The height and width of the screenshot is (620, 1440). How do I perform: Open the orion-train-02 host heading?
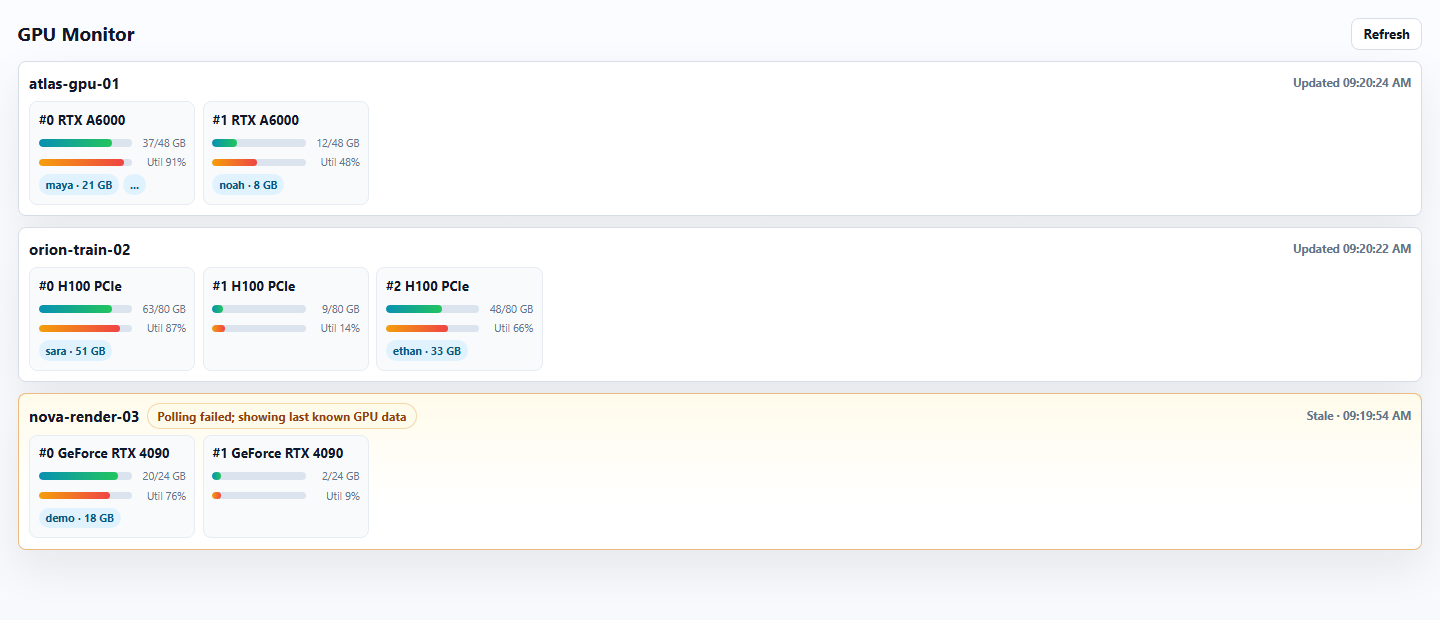click(x=80, y=250)
